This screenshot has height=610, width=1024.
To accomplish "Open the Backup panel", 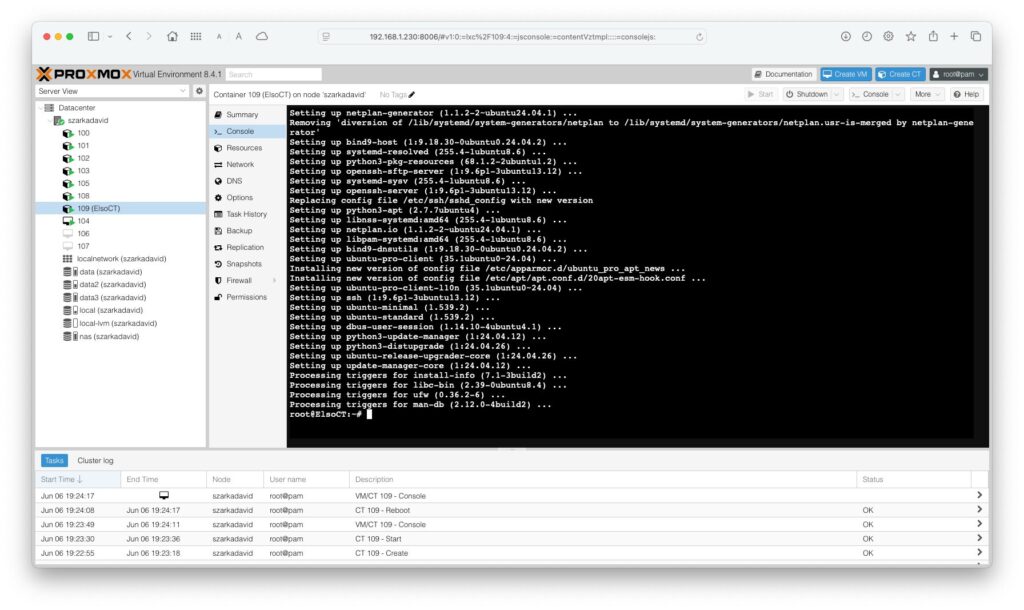I will coord(247,231).
